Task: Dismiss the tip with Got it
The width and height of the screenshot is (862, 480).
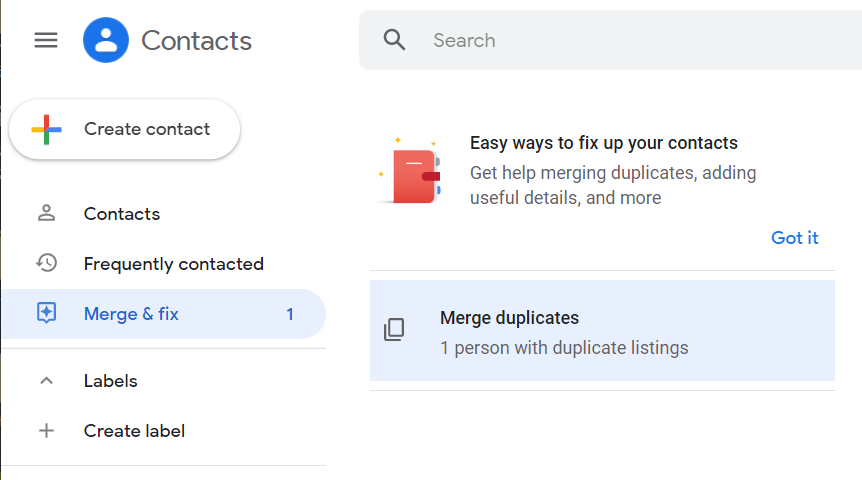Action: click(794, 238)
